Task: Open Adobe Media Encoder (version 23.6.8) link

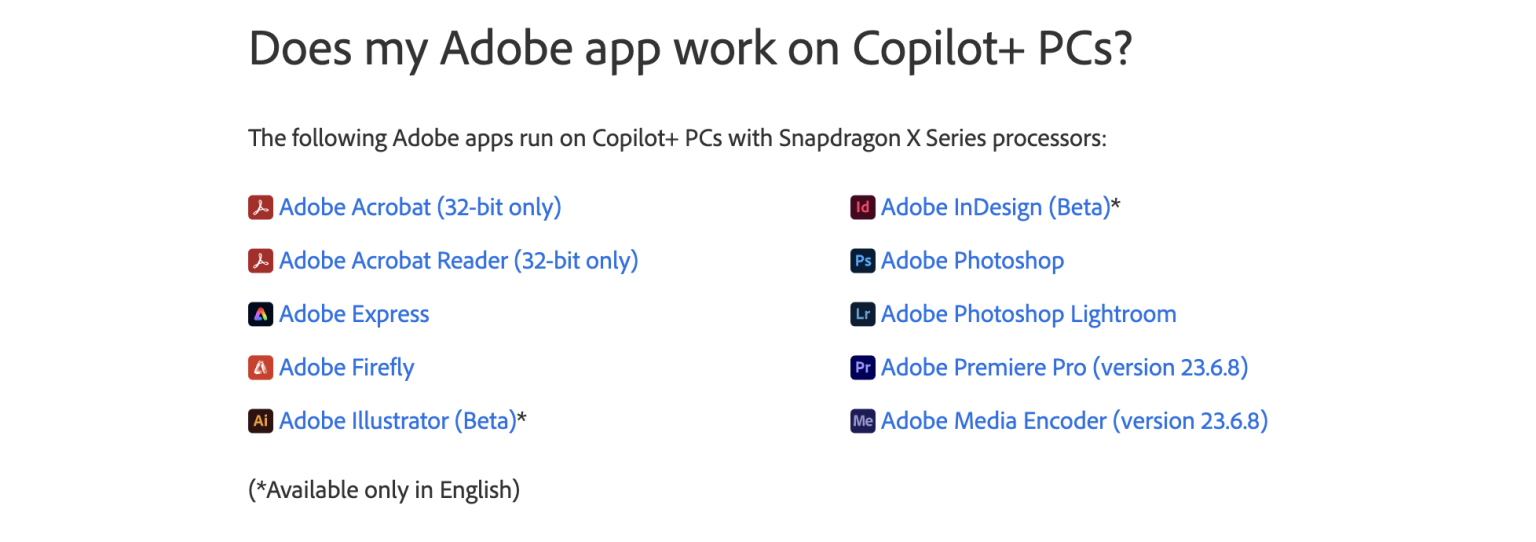Action: [1074, 421]
